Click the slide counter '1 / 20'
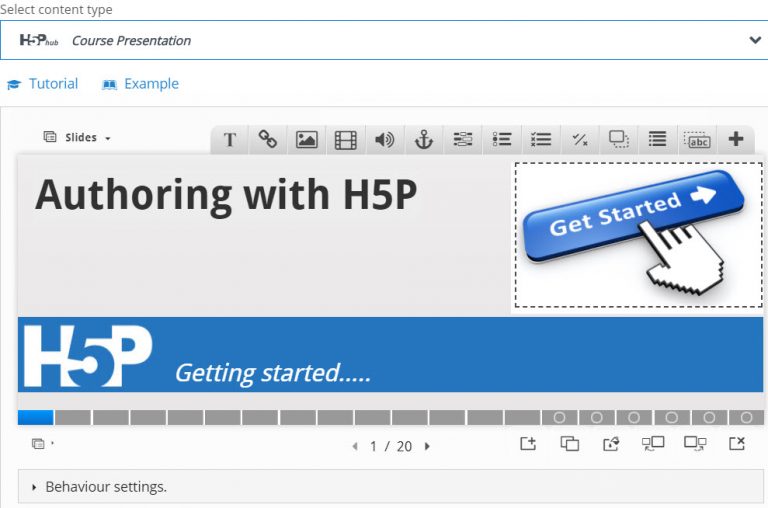 pyautogui.click(x=391, y=446)
